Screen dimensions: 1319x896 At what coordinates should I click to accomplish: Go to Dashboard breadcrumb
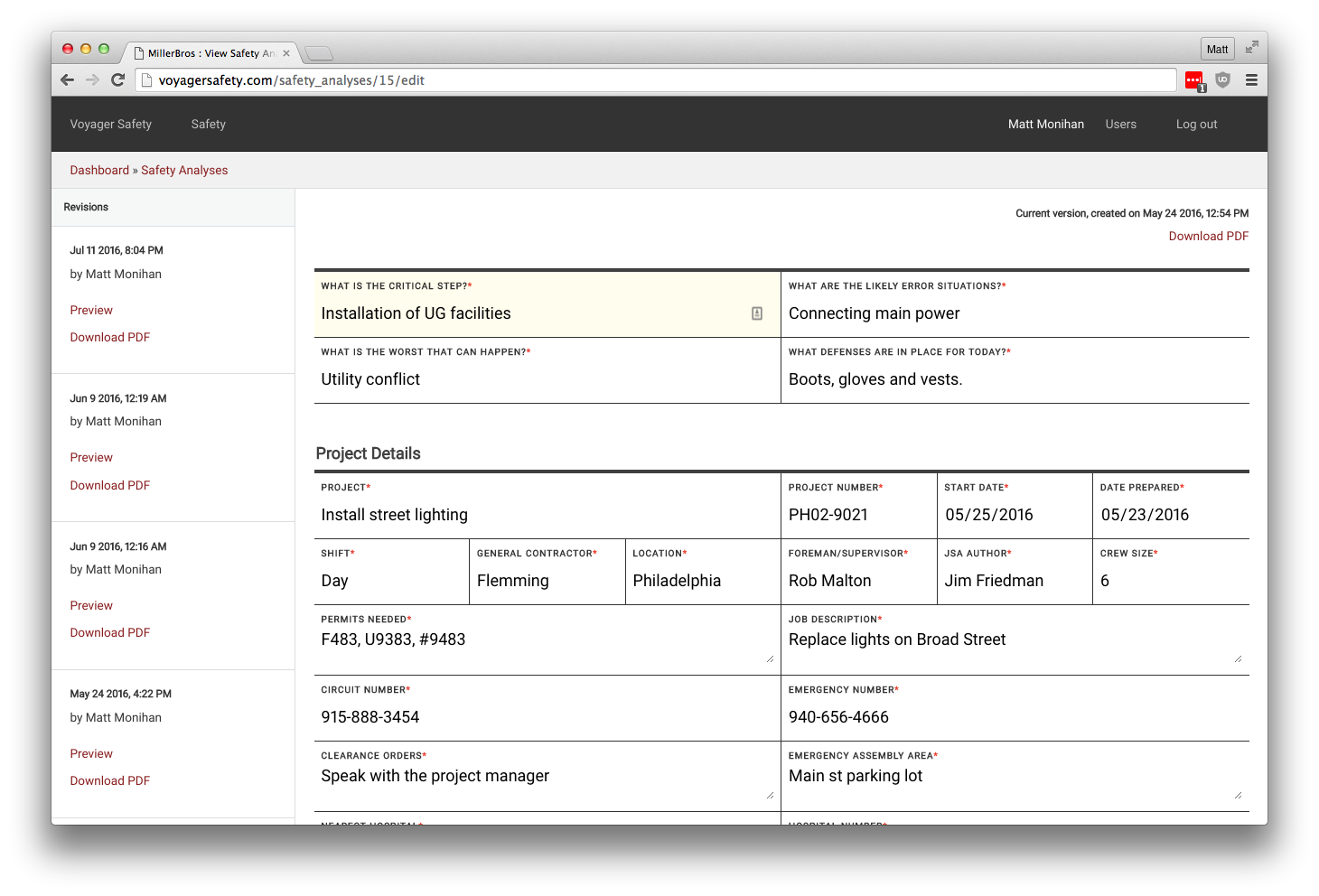tap(99, 170)
